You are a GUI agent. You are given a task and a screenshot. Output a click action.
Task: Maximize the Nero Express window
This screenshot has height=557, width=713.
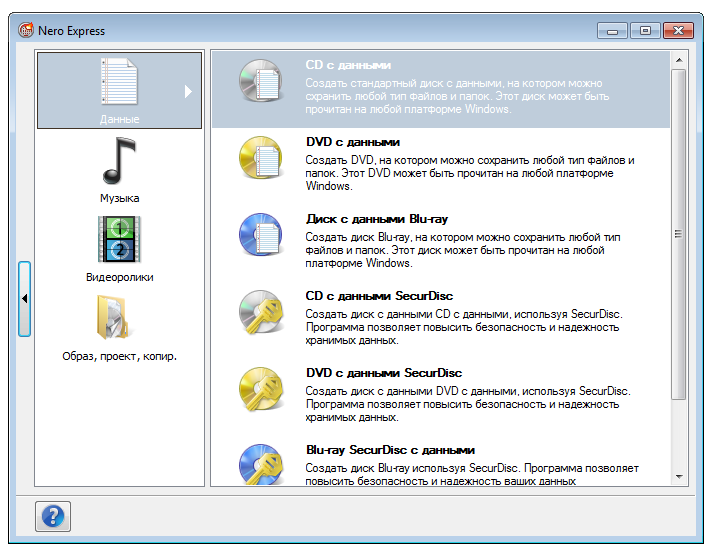pyautogui.click(x=645, y=30)
